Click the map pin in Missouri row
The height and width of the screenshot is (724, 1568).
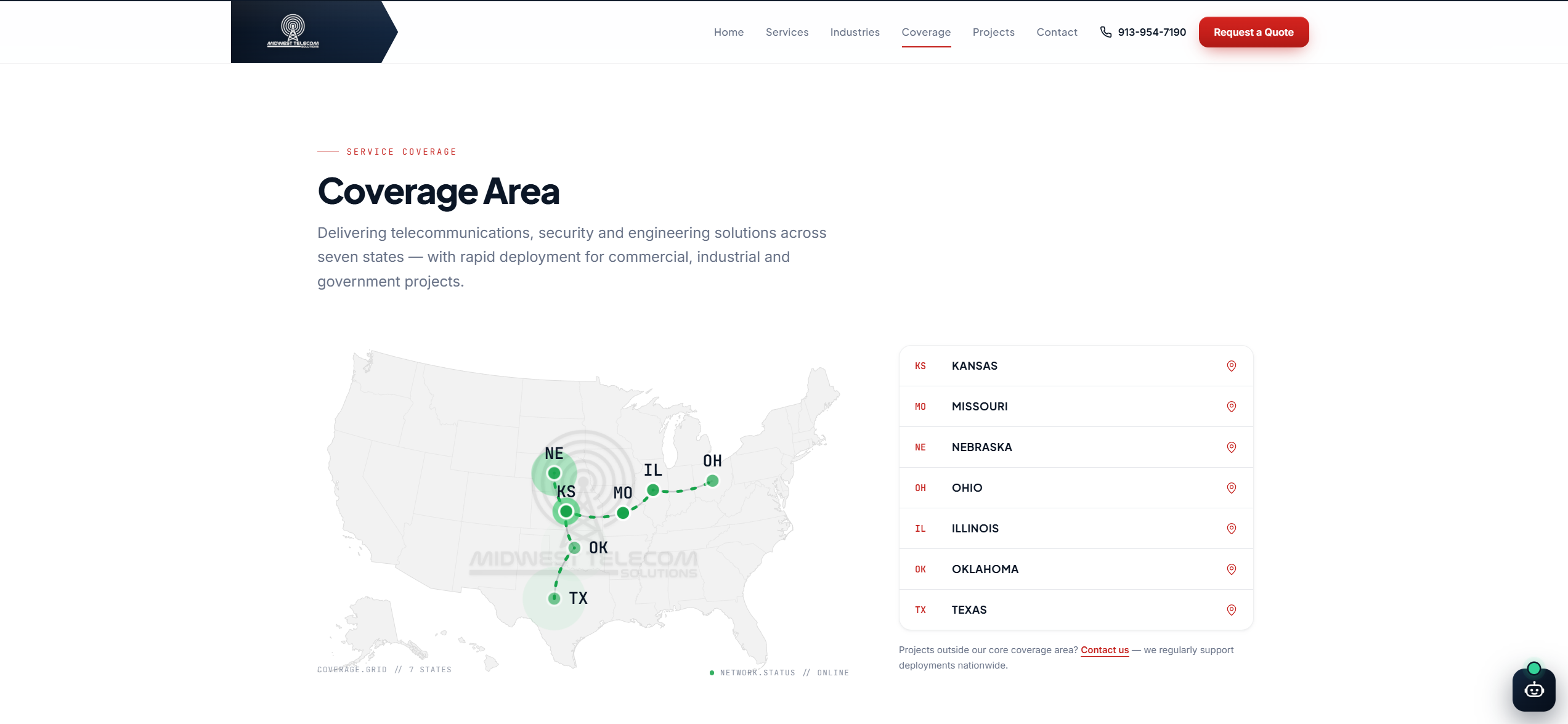coord(1231,407)
